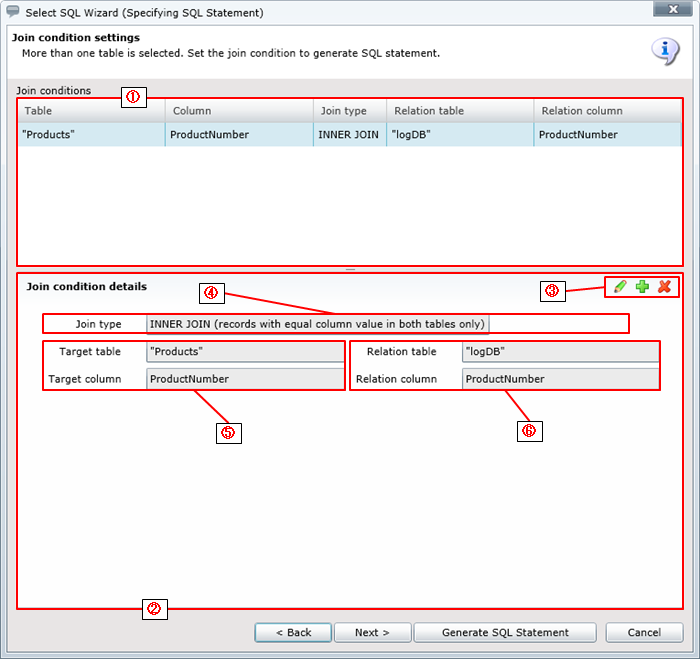
Task: Open the Target column ProductNumber field
Action: 244,379
